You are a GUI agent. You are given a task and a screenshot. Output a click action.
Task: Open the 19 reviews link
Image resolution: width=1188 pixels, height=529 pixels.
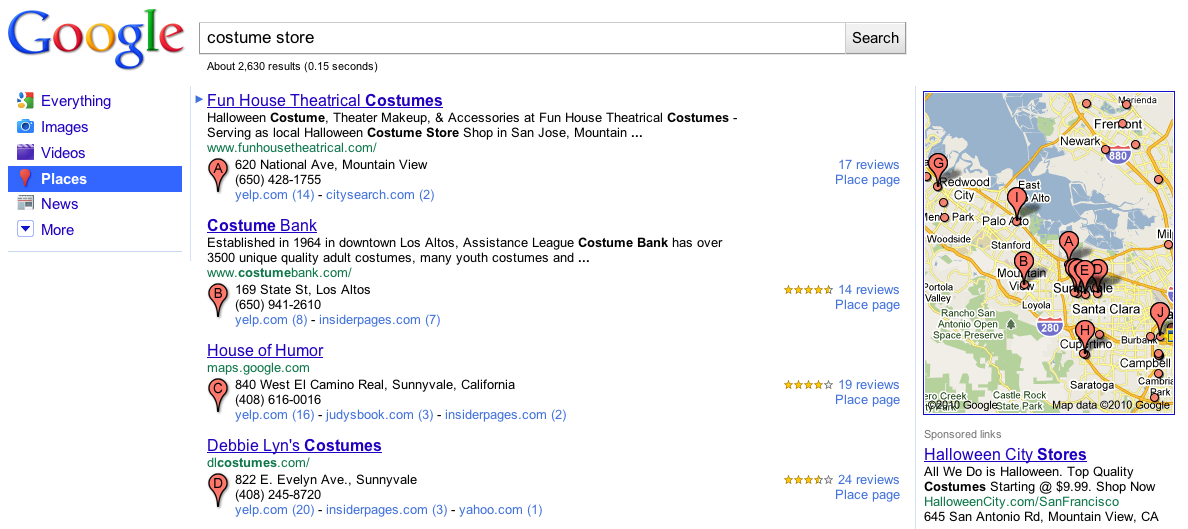click(868, 384)
